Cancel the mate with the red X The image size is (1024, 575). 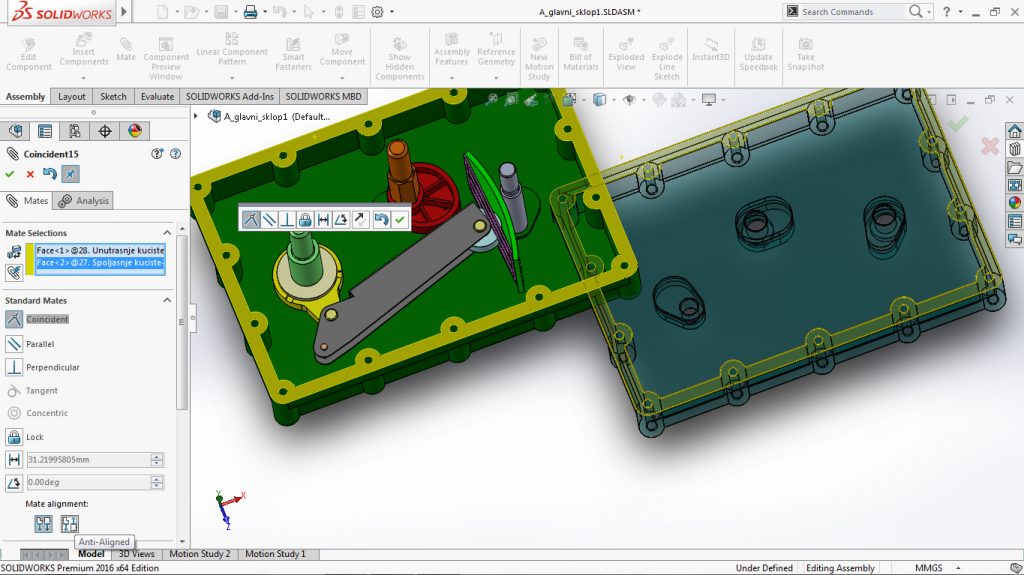tap(30, 174)
